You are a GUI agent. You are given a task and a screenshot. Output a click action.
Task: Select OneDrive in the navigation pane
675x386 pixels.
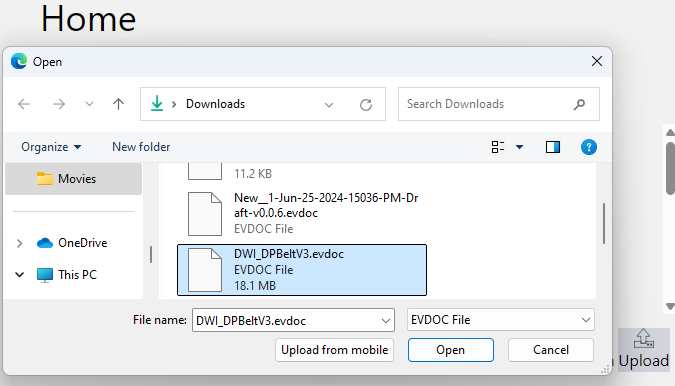(83, 243)
